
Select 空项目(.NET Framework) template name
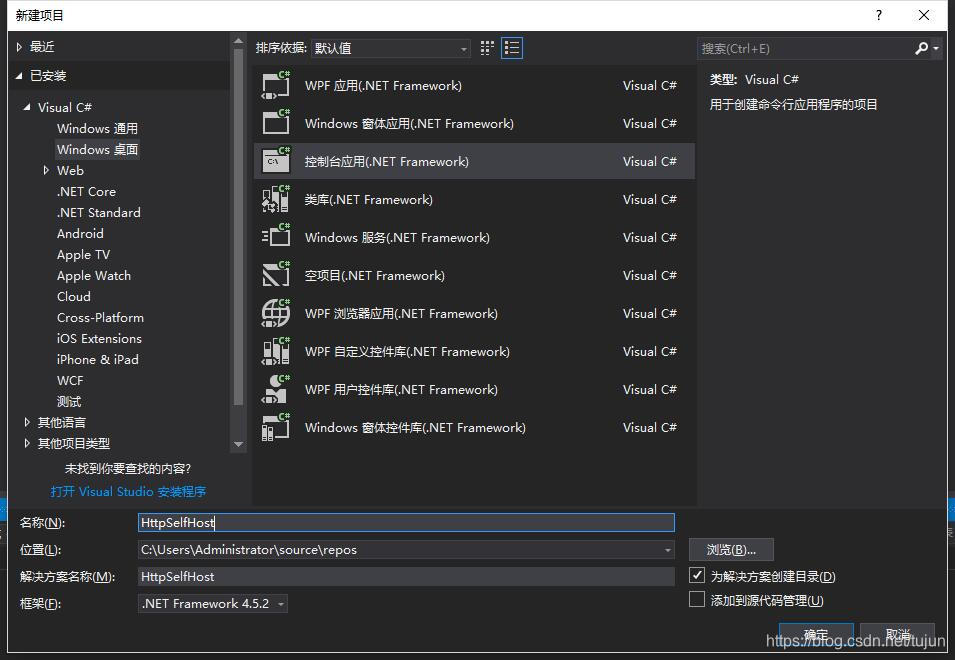point(375,275)
